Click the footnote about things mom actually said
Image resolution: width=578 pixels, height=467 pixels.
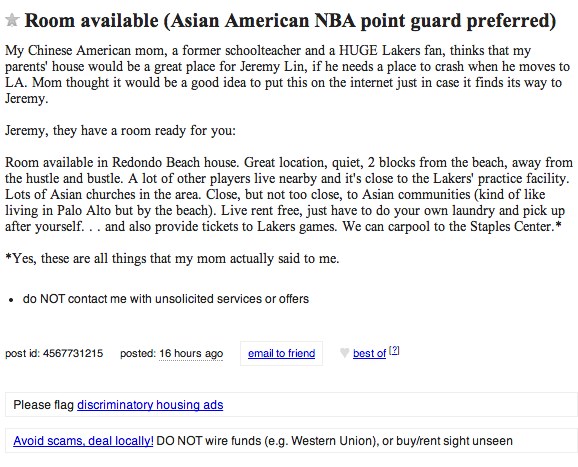172,258
